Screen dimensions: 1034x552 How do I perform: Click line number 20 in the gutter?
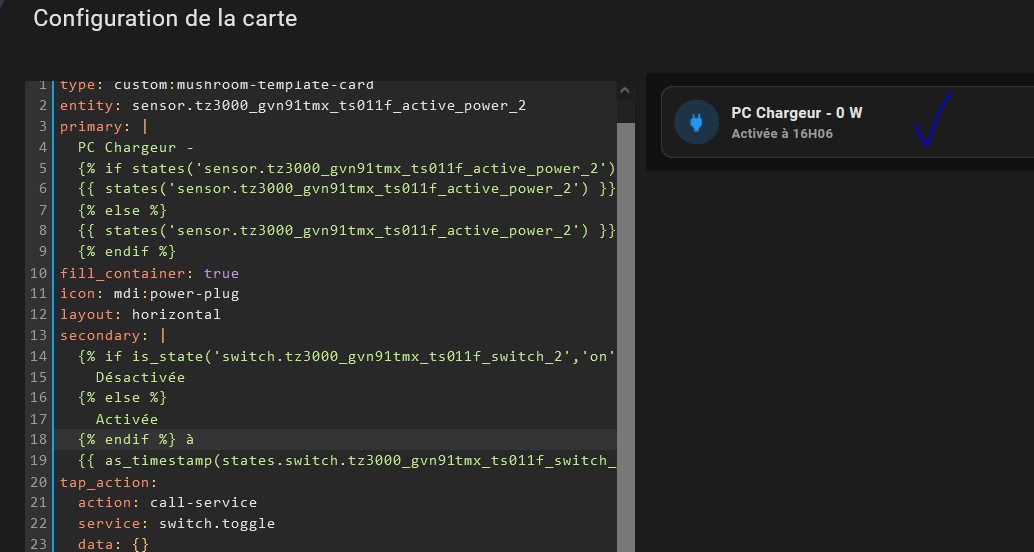[38, 482]
